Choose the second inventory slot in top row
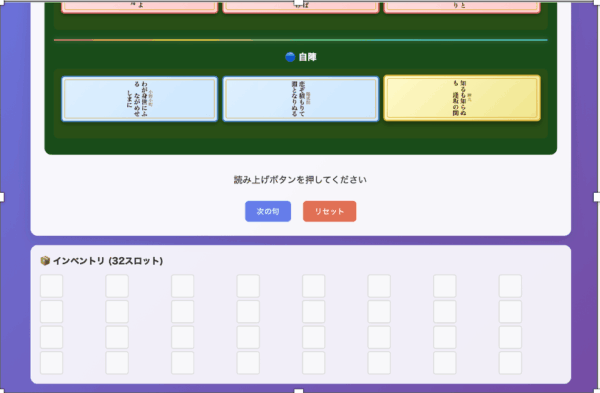Screen dimensions: 600x393 pos(117,286)
